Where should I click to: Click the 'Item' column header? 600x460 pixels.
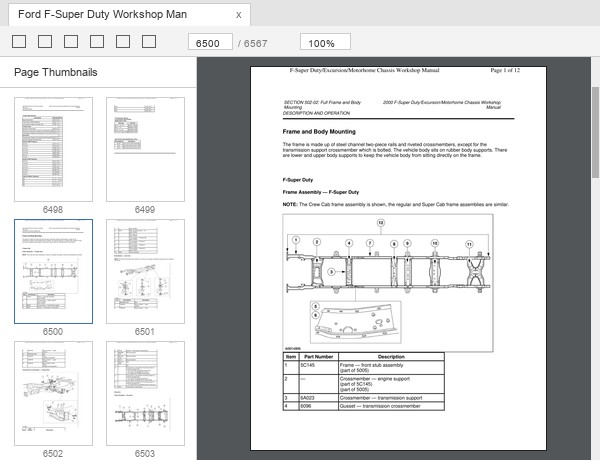pyautogui.click(x=291, y=357)
